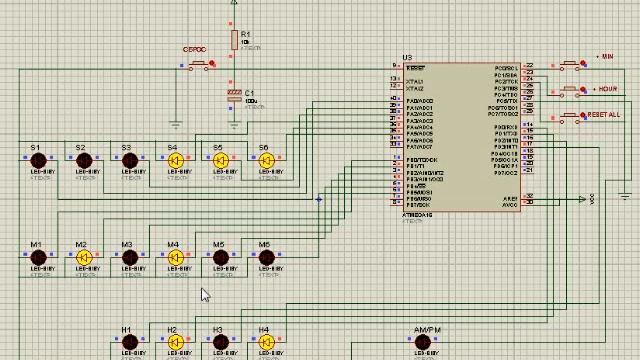Screen dimensions: 640x360
Task: Click the AREF pin label on chip
Action: [x=511, y=199]
